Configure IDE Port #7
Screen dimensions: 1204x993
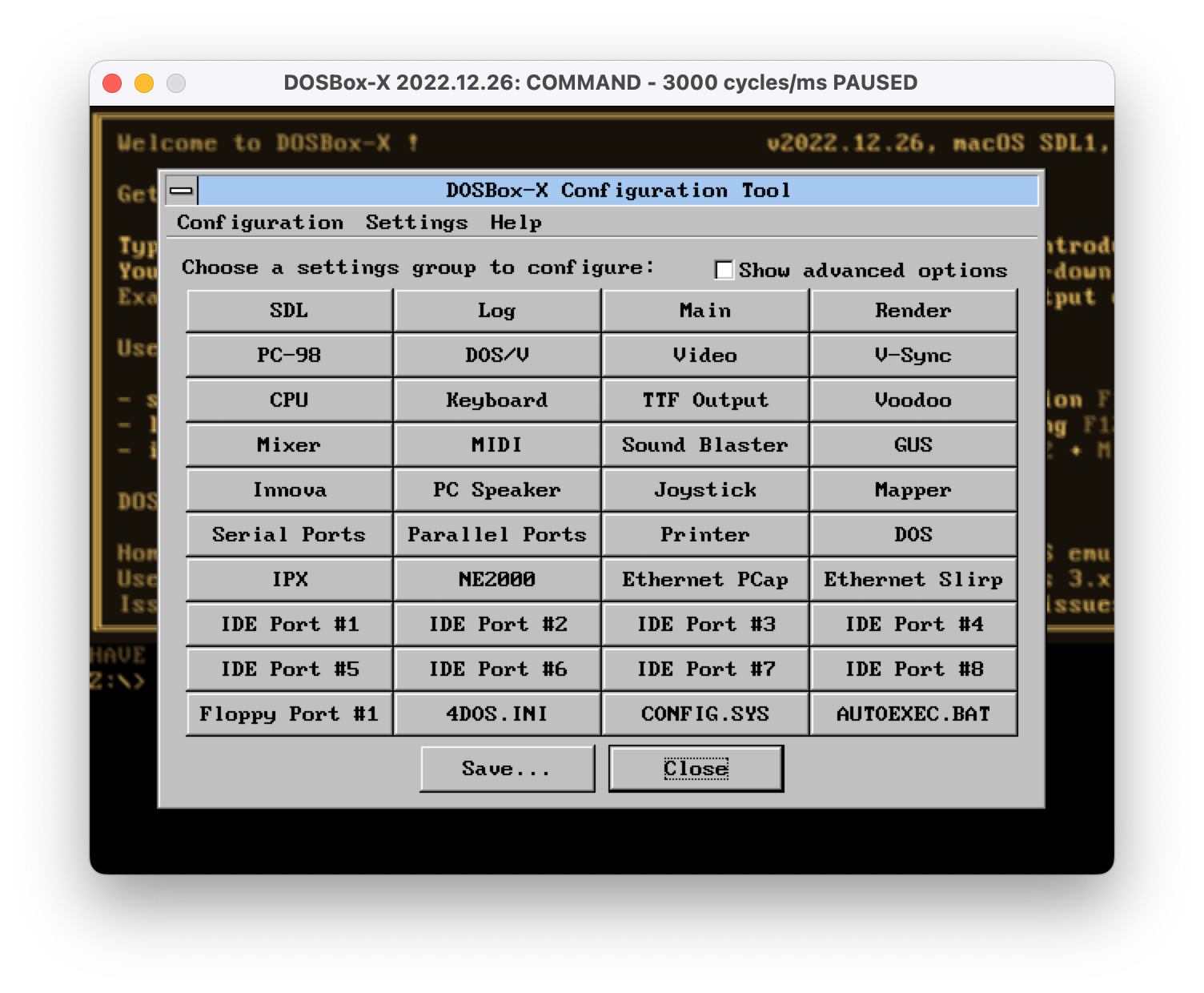tap(705, 669)
